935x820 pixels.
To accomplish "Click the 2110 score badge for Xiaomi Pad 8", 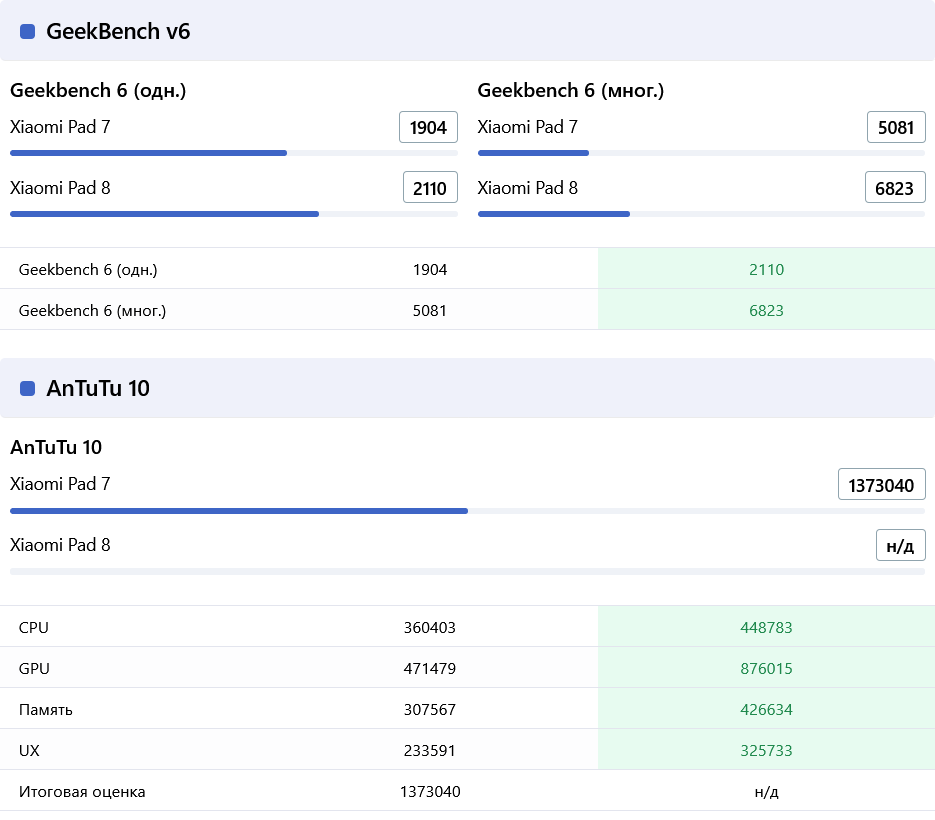I will pos(430,188).
